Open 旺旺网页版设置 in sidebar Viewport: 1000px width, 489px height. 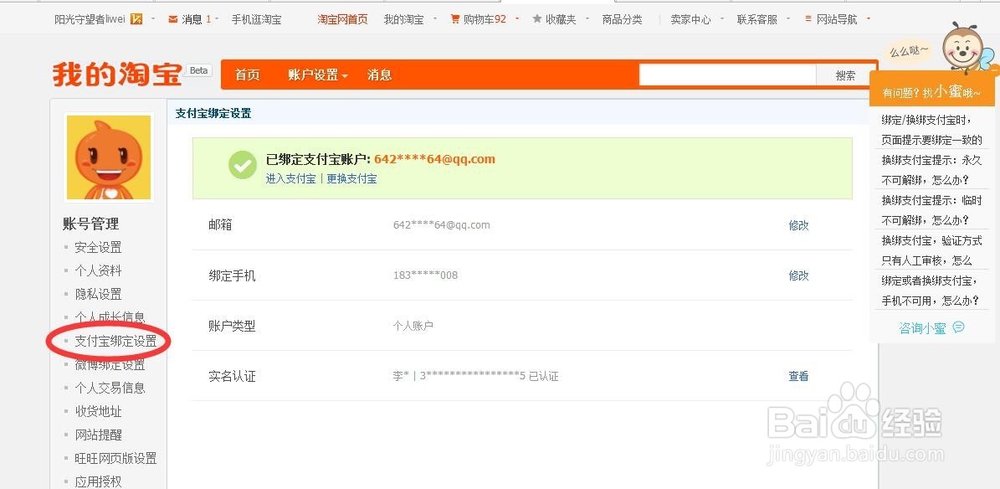tap(115, 458)
